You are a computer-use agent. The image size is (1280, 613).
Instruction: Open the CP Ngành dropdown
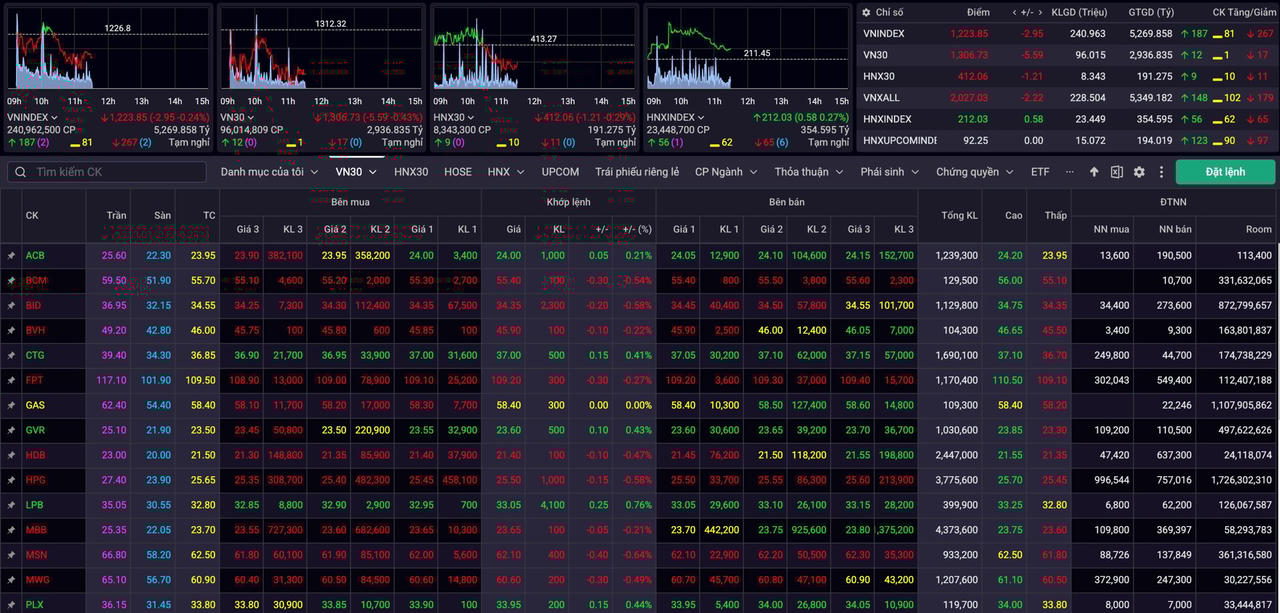click(727, 172)
